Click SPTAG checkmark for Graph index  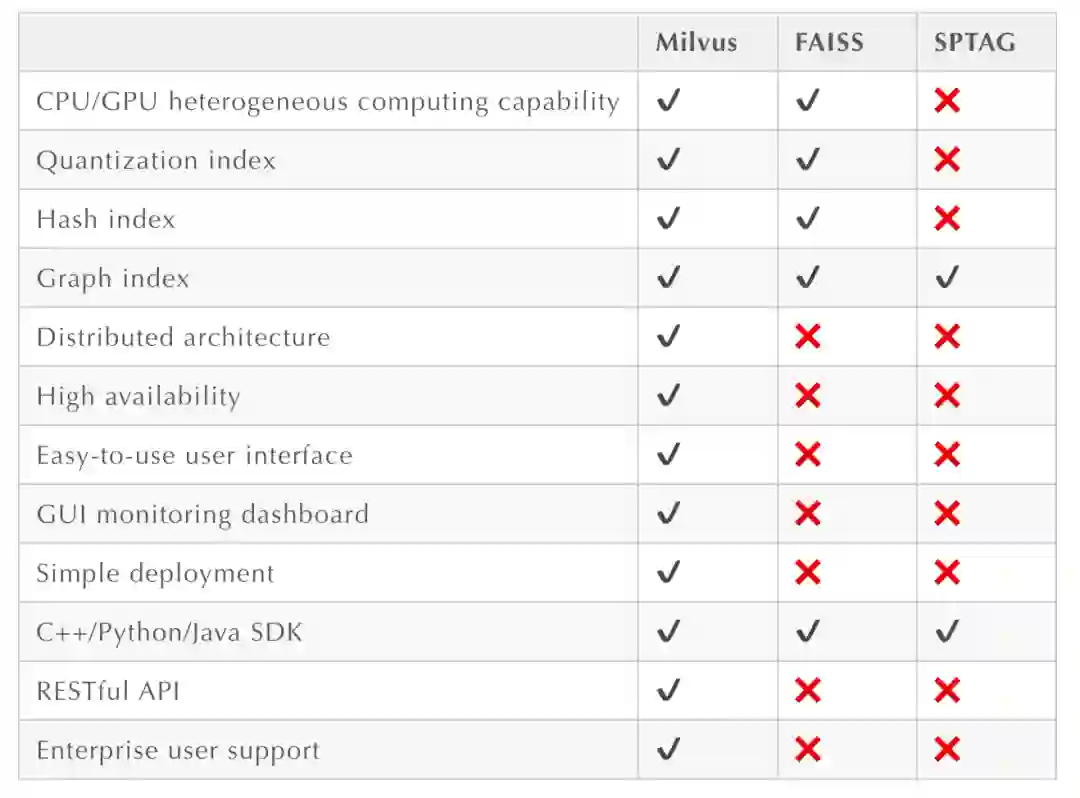(x=947, y=278)
